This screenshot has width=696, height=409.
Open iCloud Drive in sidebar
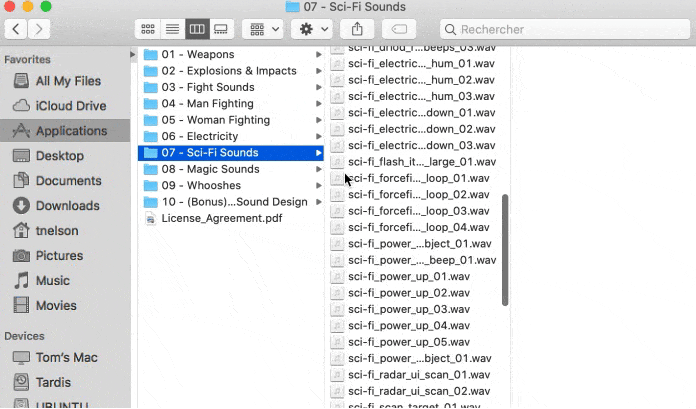coord(70,106)
